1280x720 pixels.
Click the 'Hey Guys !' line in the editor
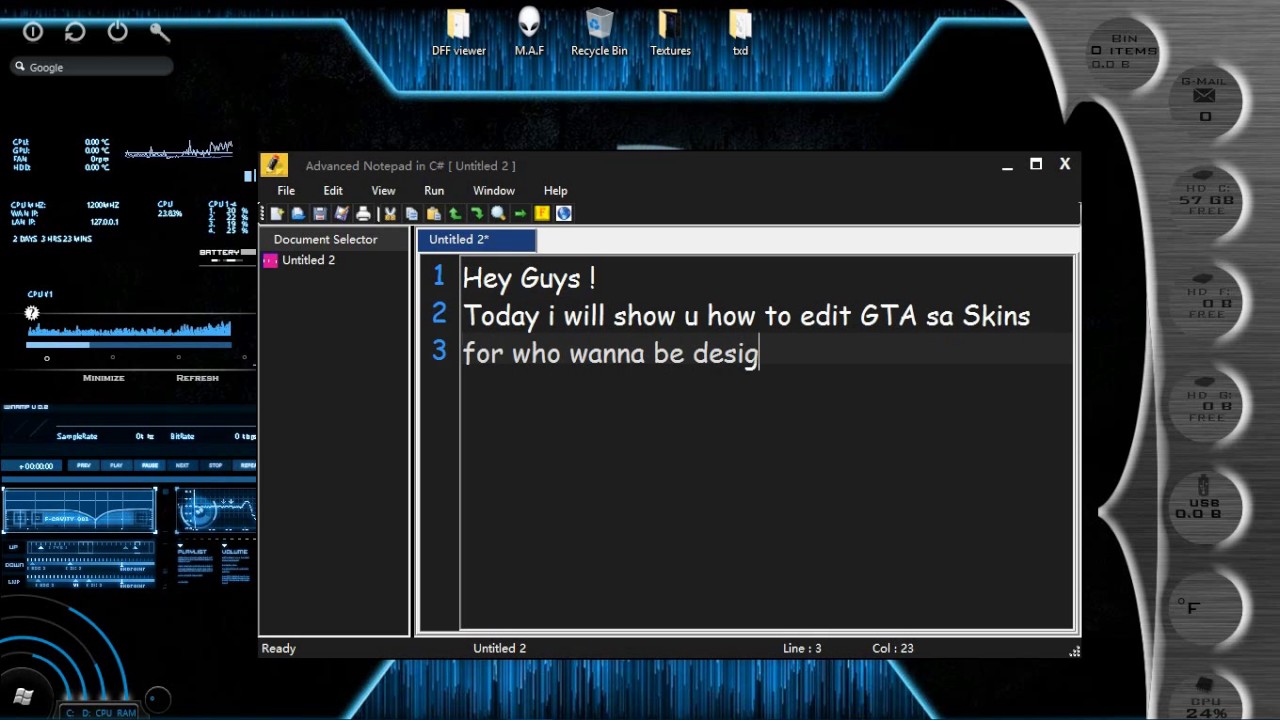(x=529, y=278)
